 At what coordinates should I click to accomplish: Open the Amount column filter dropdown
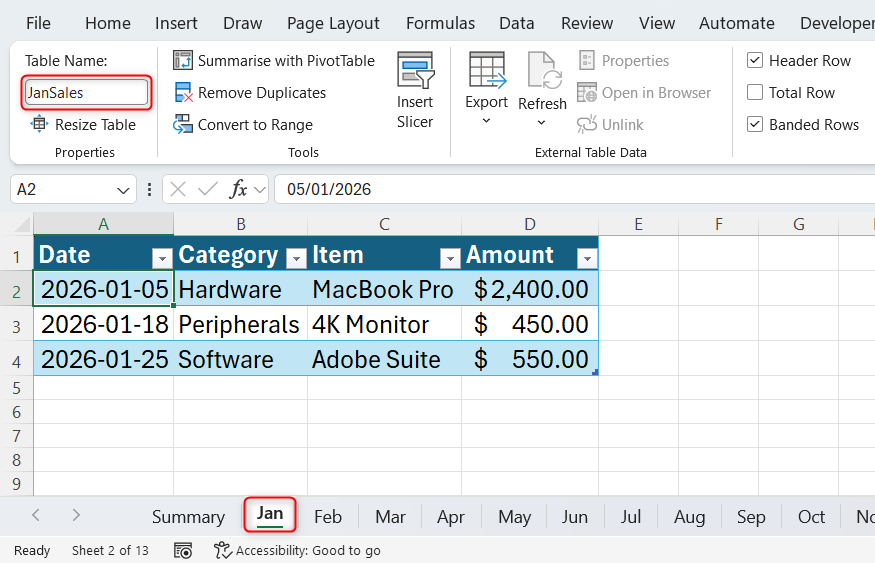pos(586,258)
